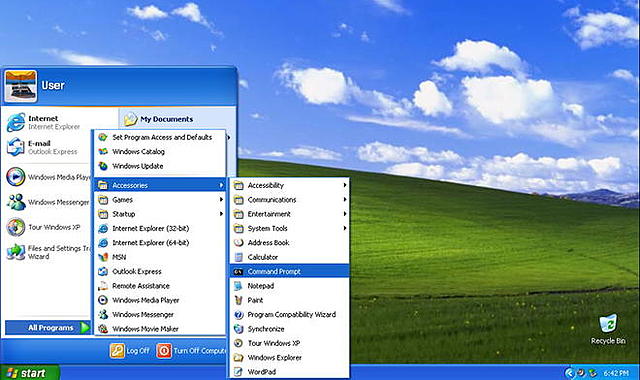Open WordPad from the submenu
640x380 pixels.
coord(289,372)
